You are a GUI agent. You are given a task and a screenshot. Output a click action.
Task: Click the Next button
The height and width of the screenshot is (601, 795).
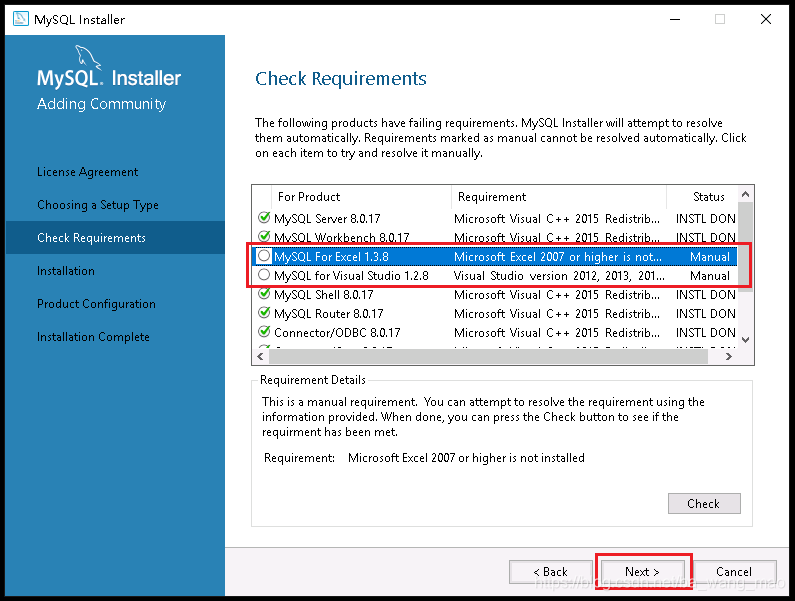tap(642, 572)
